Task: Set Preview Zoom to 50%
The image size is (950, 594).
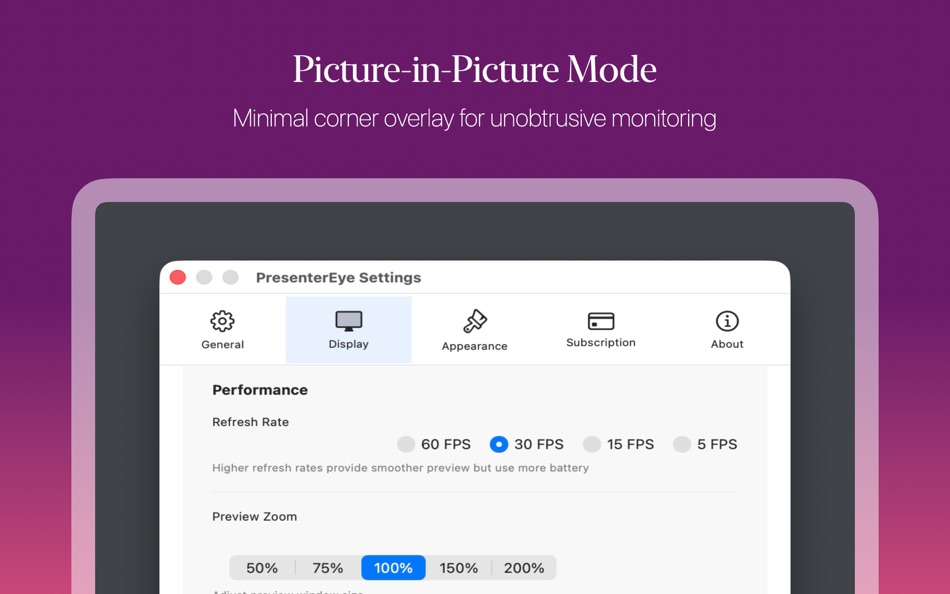Action: [x=262, y=567]
